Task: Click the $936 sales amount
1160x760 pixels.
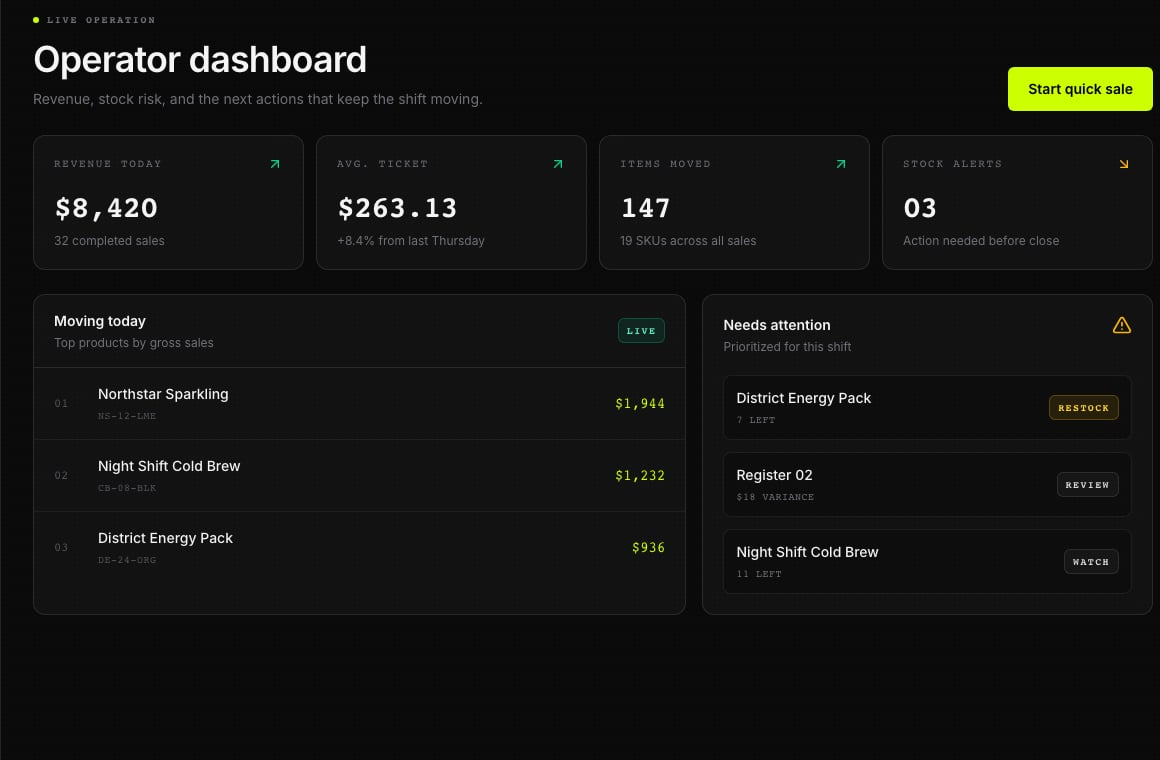Action: [x=648, y=548]
